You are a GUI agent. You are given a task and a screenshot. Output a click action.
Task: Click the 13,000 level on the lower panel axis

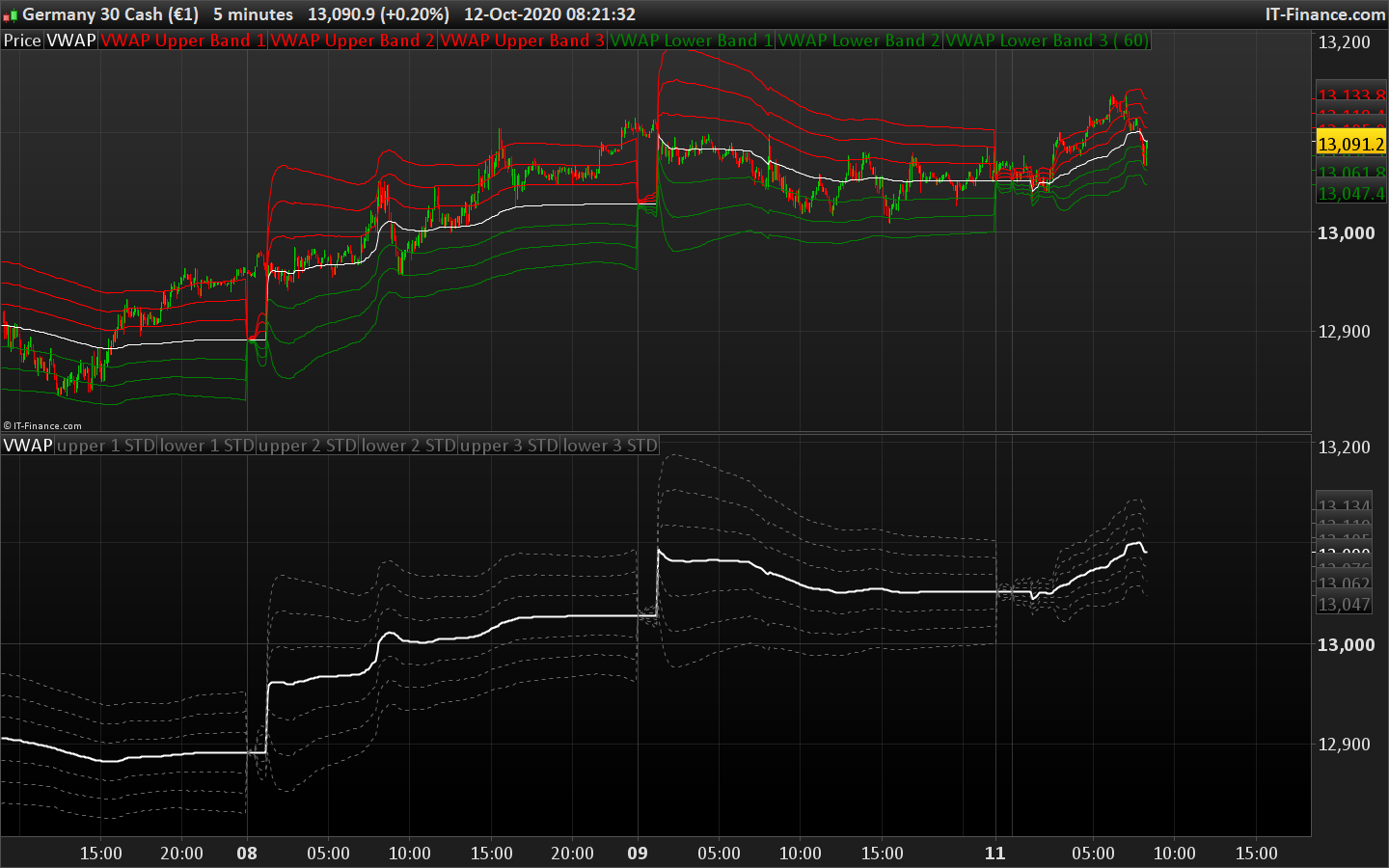click(1347, 644)
